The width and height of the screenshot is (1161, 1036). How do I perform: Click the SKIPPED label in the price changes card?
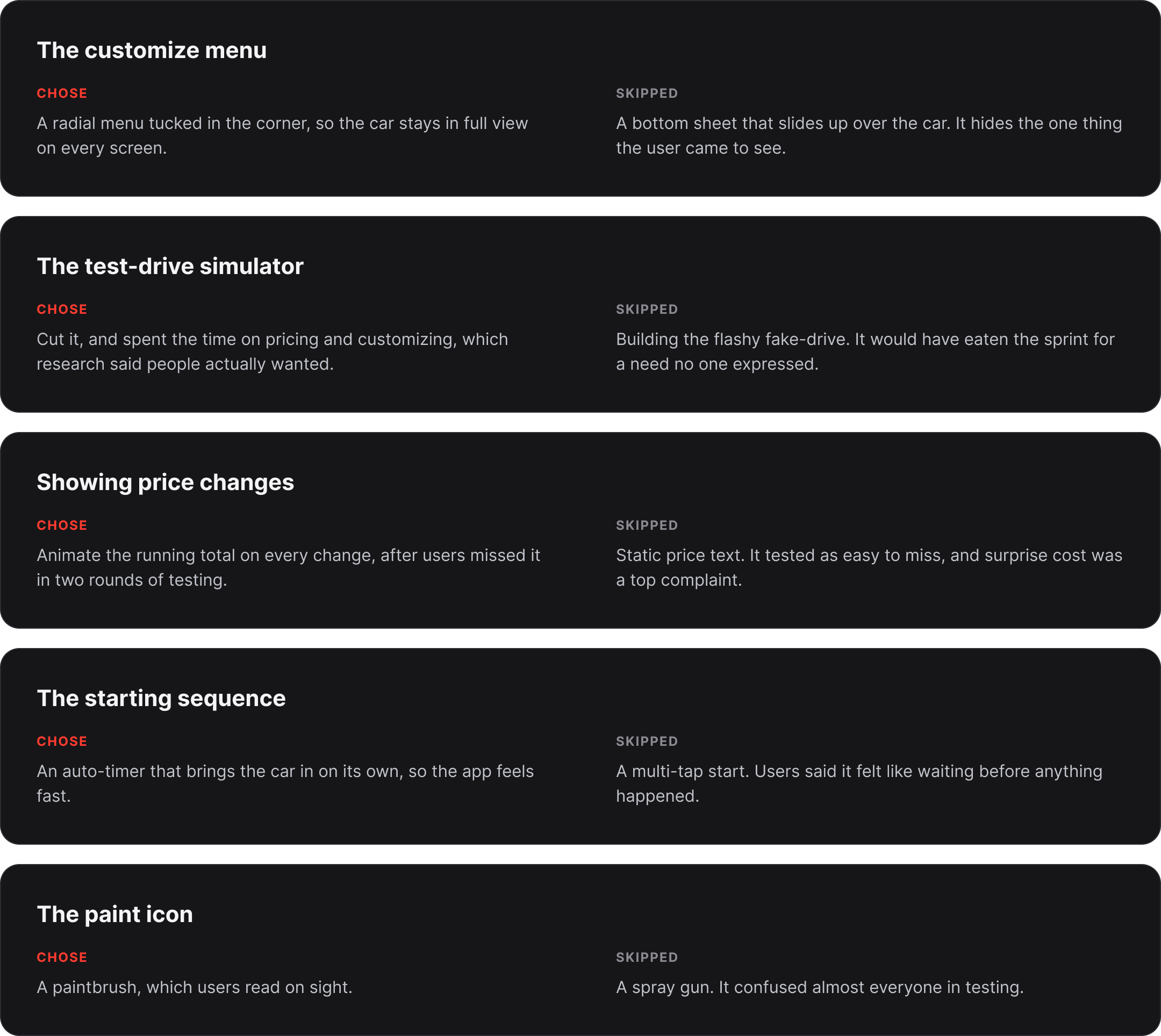coord(647,526)
